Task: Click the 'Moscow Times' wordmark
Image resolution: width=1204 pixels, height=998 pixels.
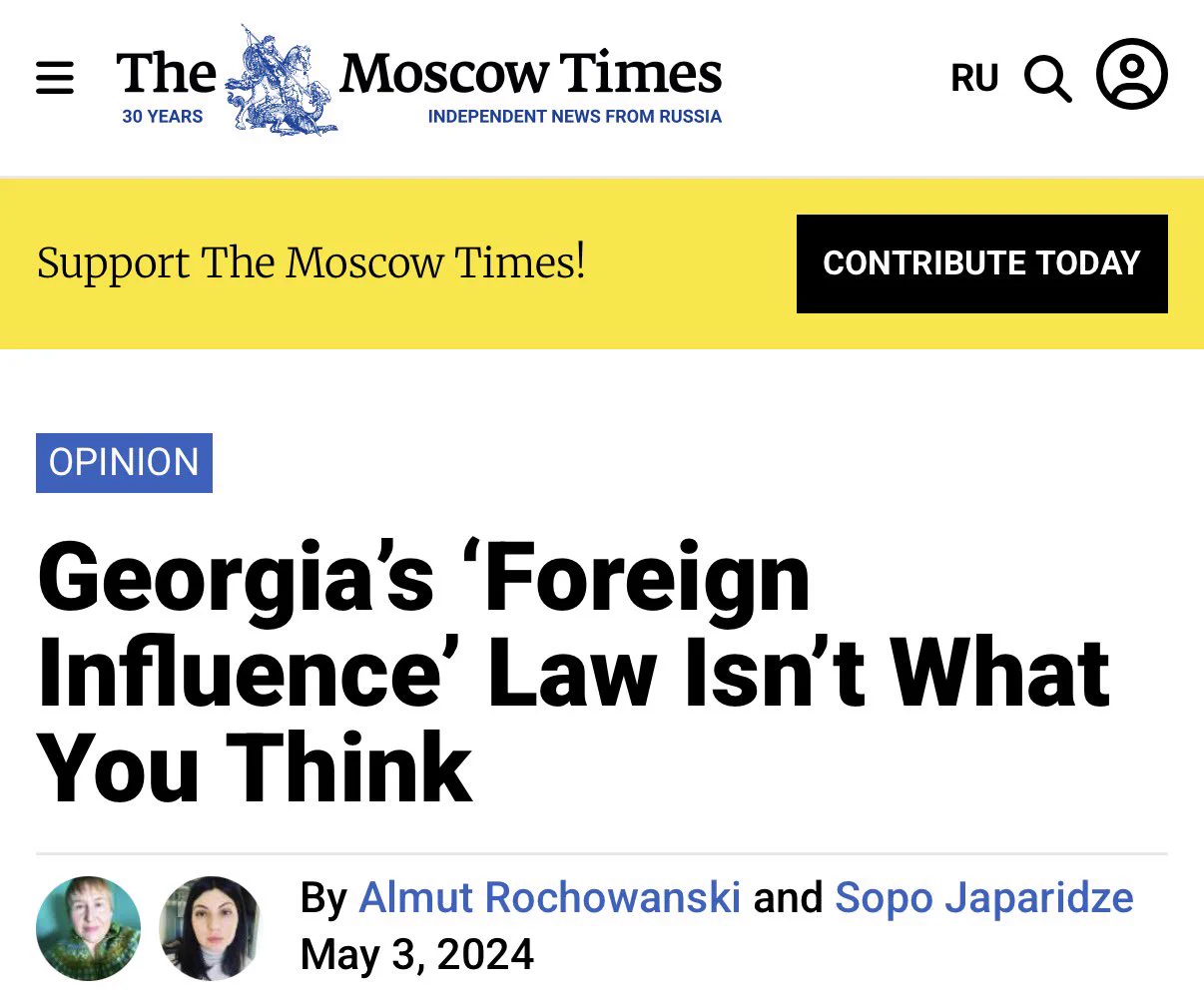Action: coord(530,73)
